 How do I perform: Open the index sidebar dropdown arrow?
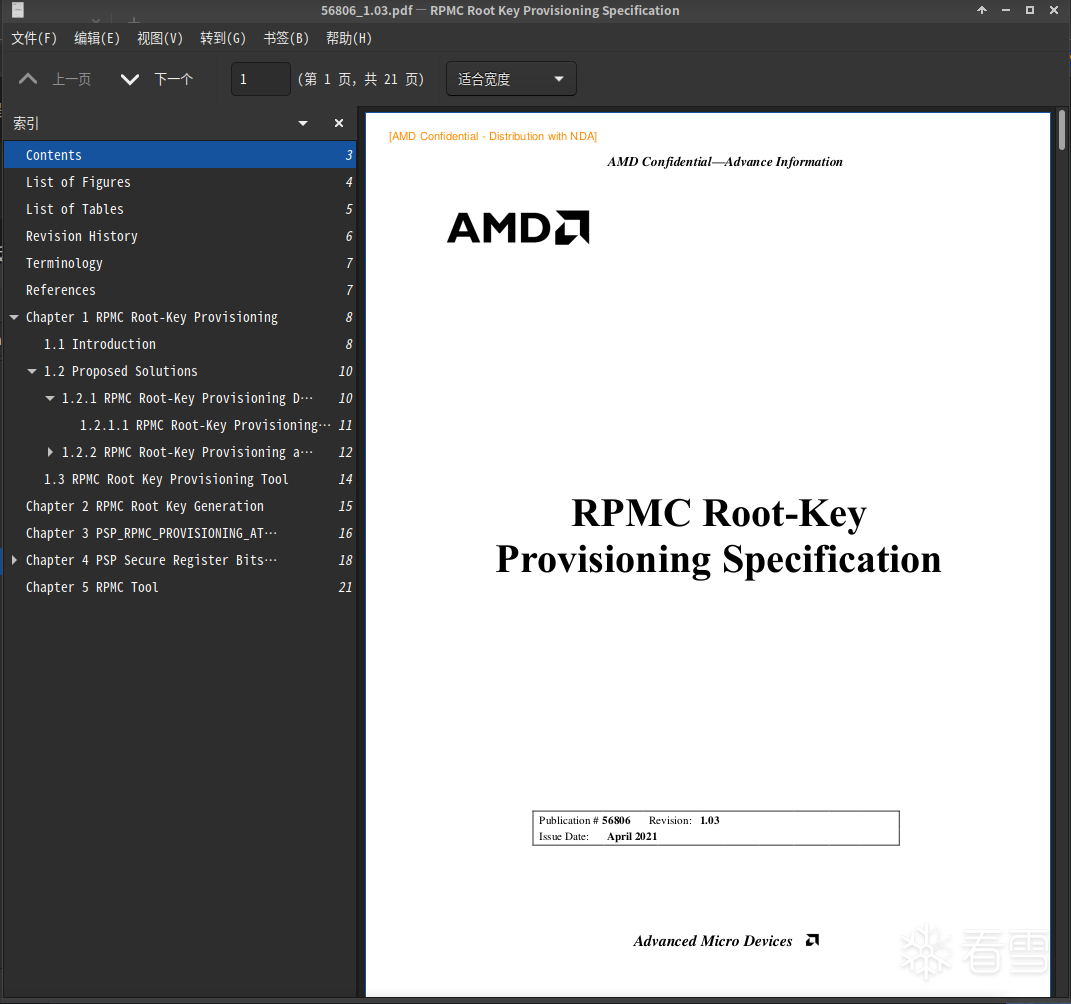[303, 123]
